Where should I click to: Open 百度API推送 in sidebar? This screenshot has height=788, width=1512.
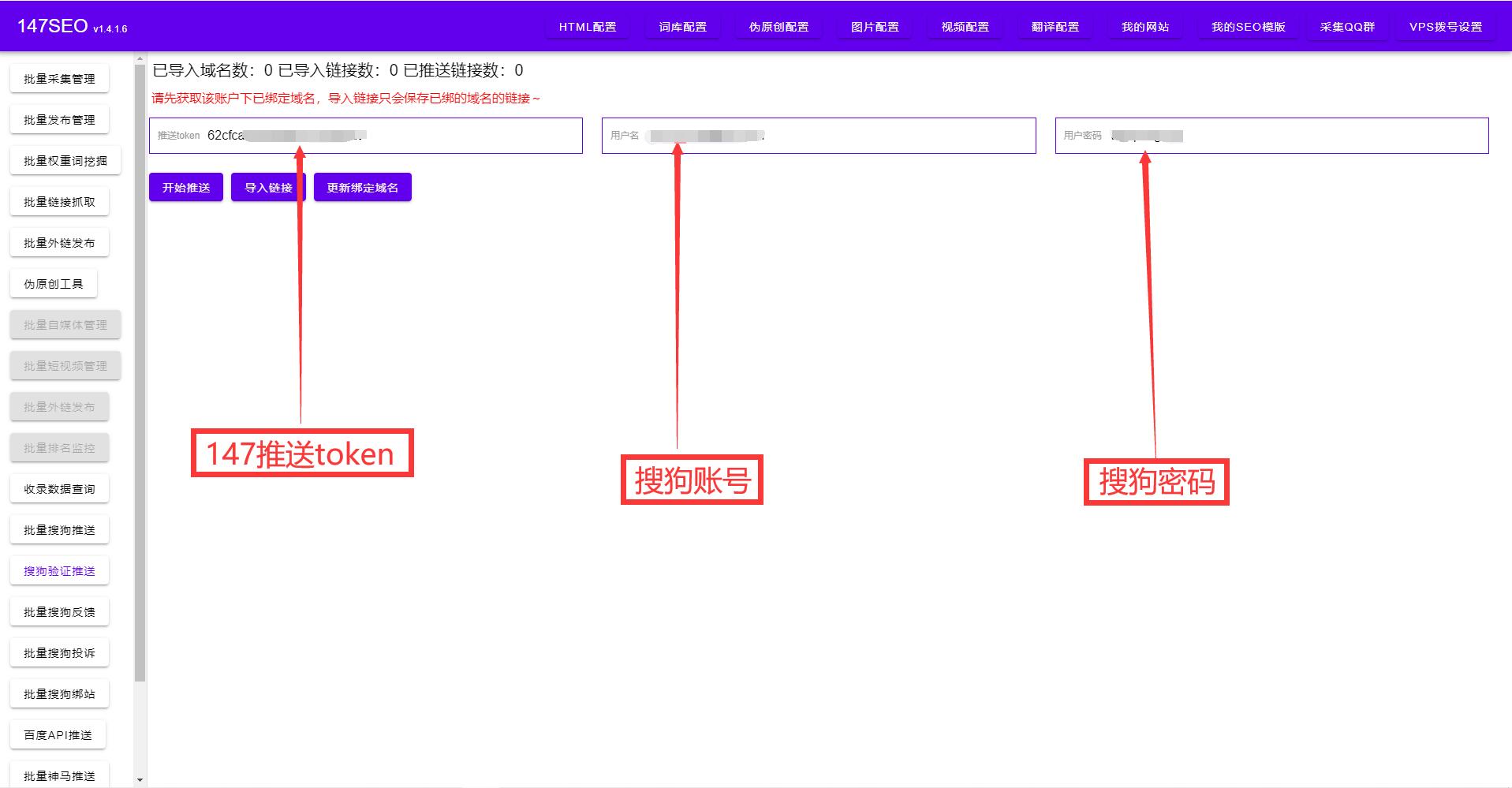(58, 735)
